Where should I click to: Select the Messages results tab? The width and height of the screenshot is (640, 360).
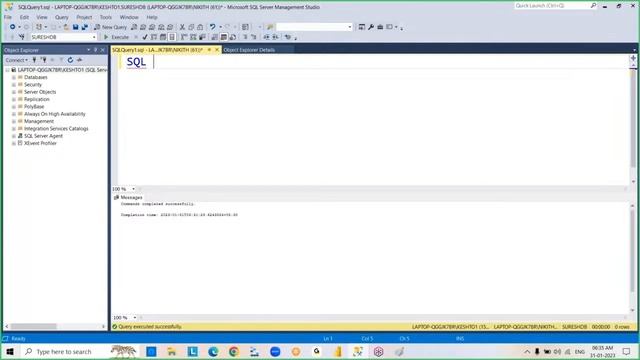[128, 197]
